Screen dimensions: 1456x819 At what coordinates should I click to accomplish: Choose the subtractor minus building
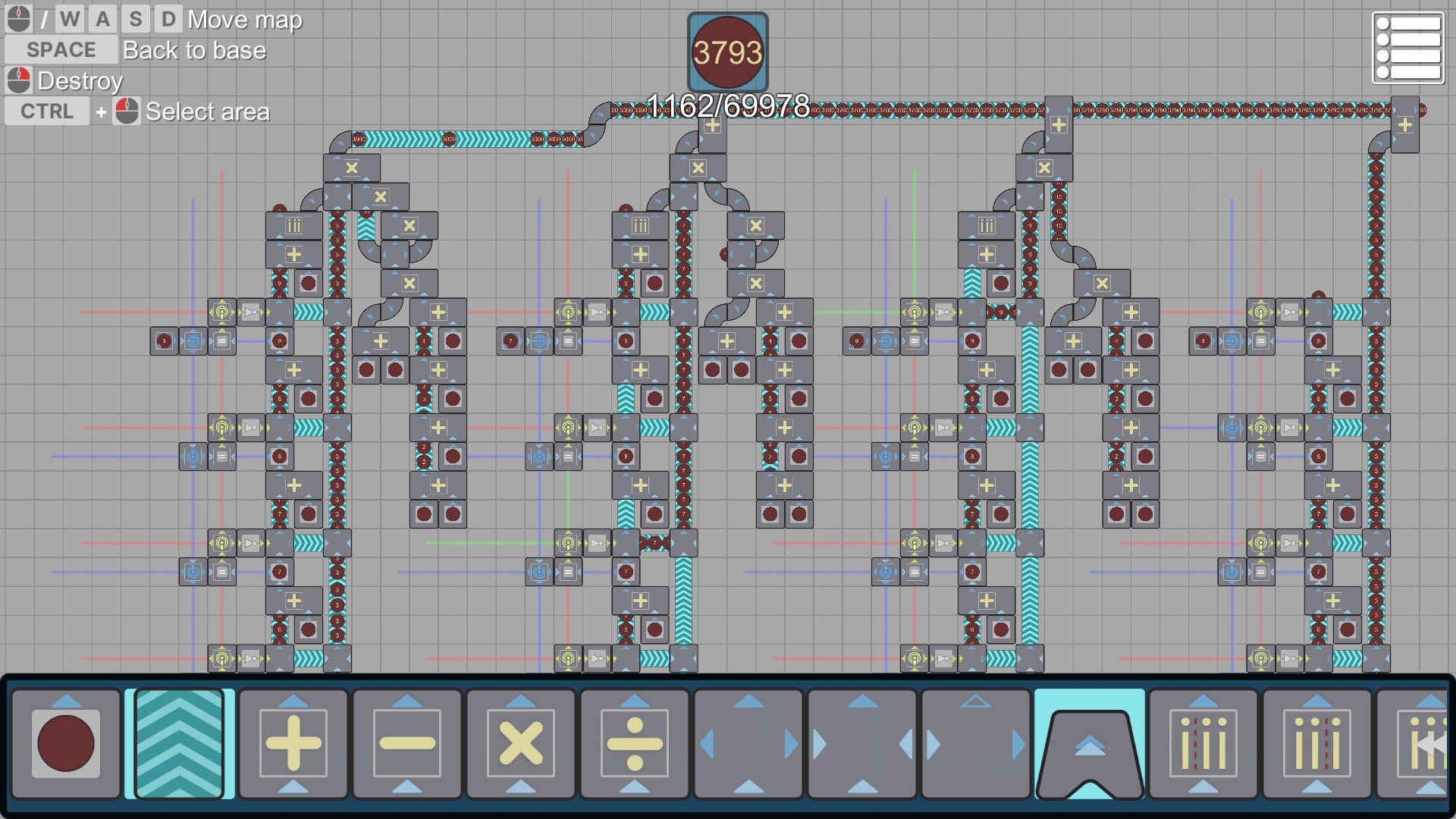(407, 743)
